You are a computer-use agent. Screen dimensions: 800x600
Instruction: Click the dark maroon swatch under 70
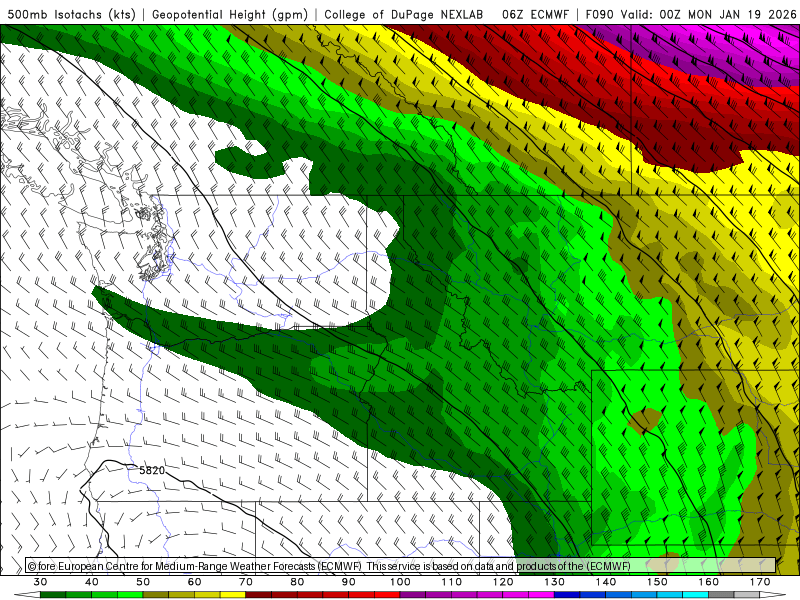tap(259, 595)
